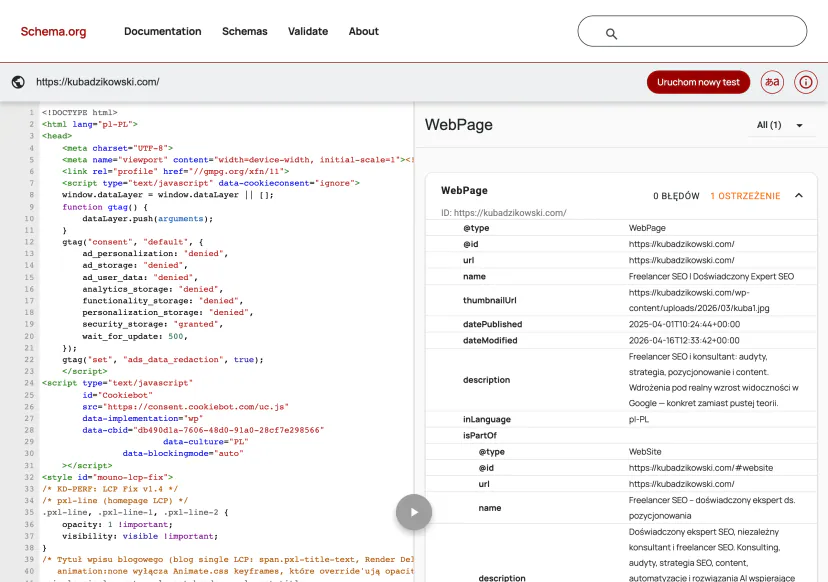
Task: Focus the site search field
Action: (692, 31)
